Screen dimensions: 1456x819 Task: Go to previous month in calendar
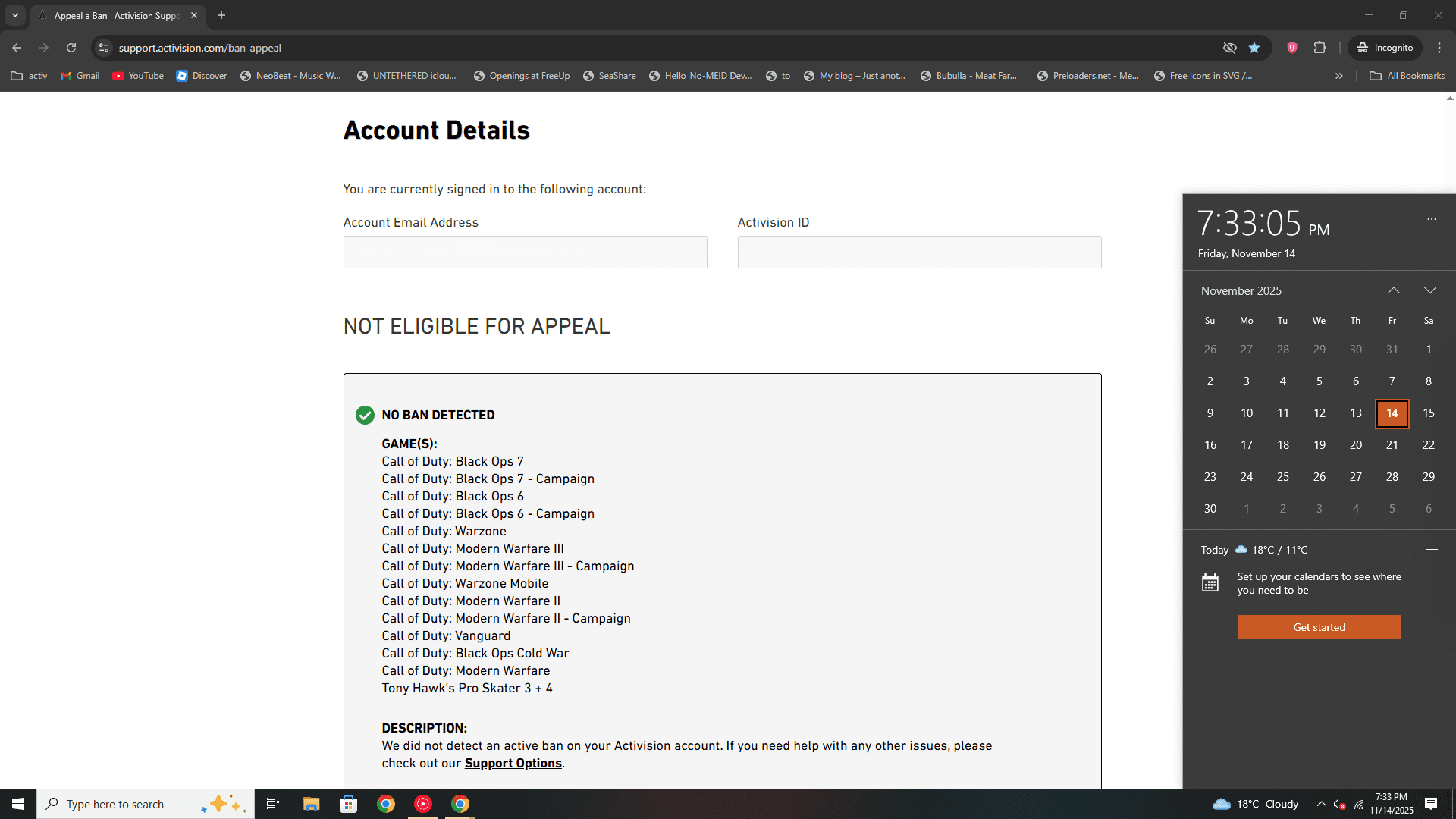coord(1393,290)
